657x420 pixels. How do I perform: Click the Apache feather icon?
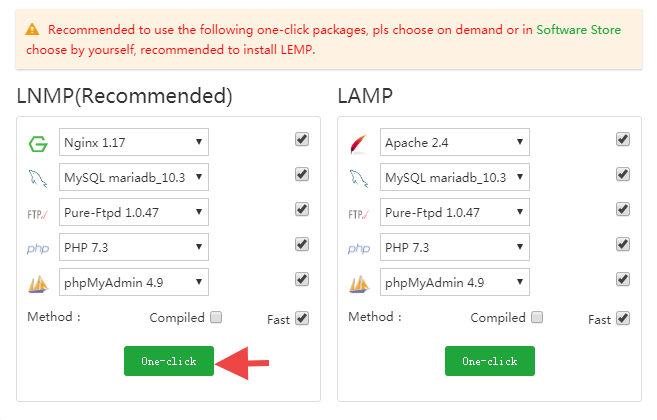pos(359,144)
